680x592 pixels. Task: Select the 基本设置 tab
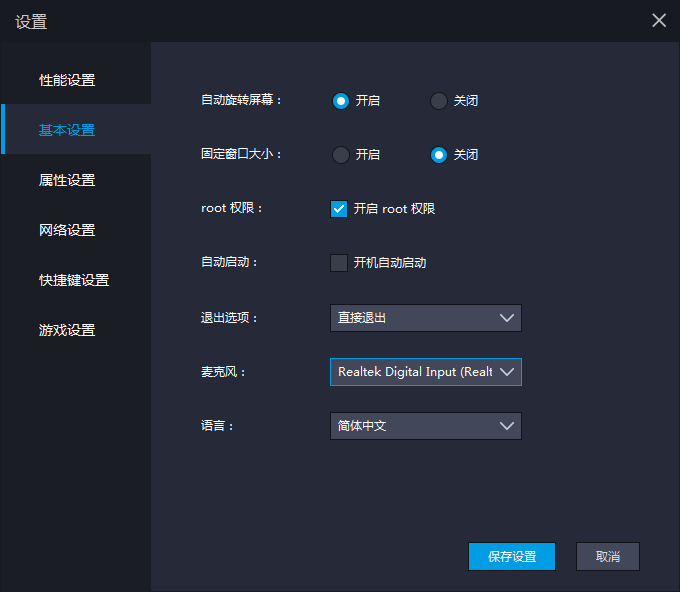pyautogui.click(x=67, y=130)
